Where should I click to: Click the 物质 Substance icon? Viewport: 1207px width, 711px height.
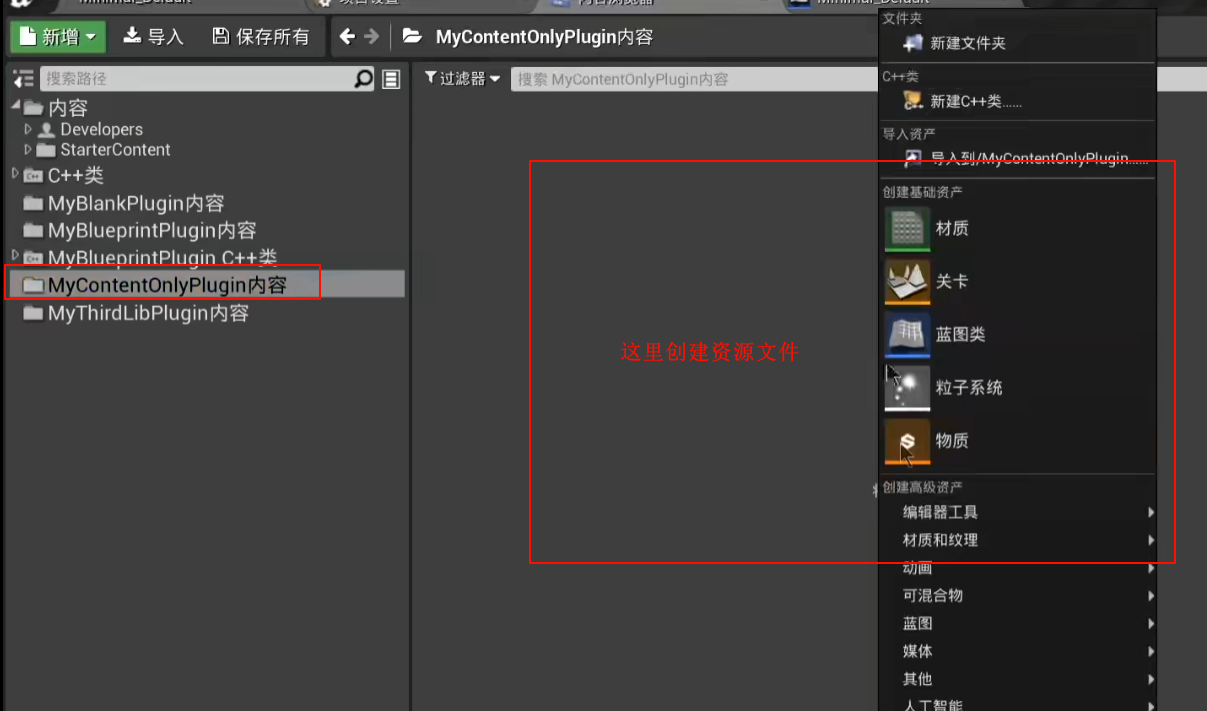coord(908,441)
